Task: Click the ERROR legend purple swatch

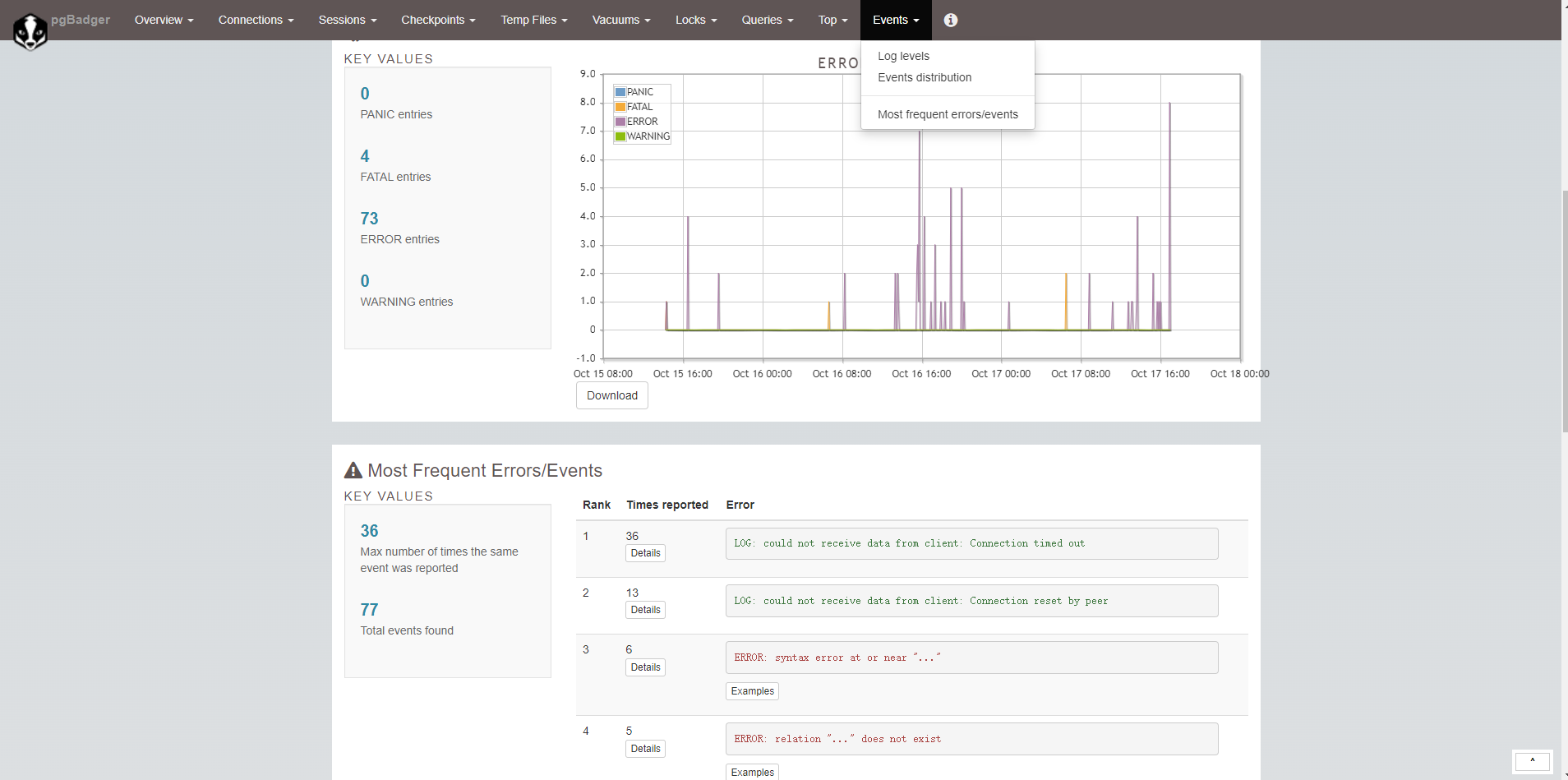Action: coord(620,122)
